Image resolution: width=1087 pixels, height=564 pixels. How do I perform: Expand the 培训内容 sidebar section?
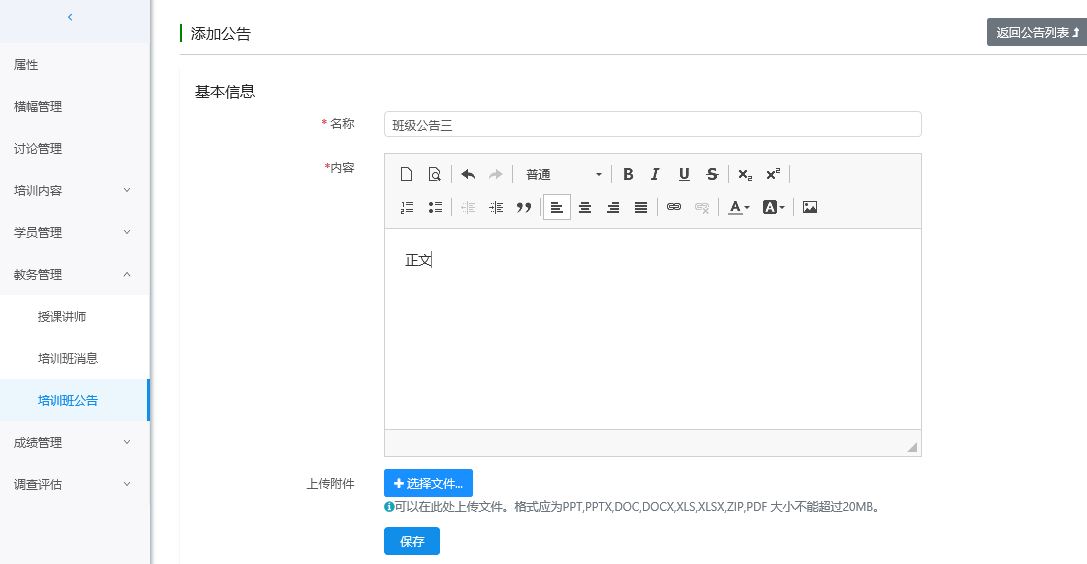click(x=74, y=190)
